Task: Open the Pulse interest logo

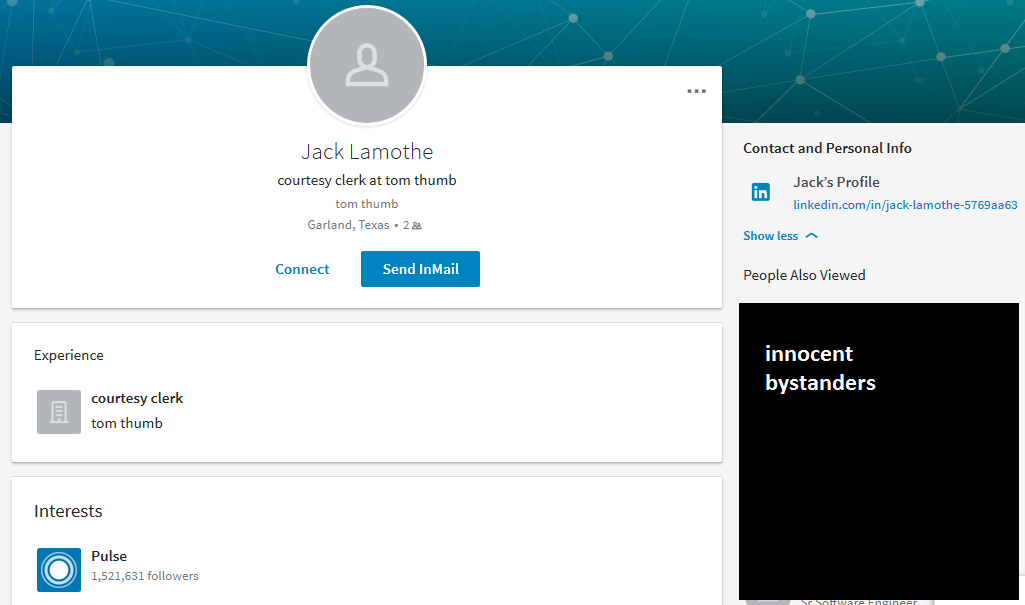Action: coord(59,570)
